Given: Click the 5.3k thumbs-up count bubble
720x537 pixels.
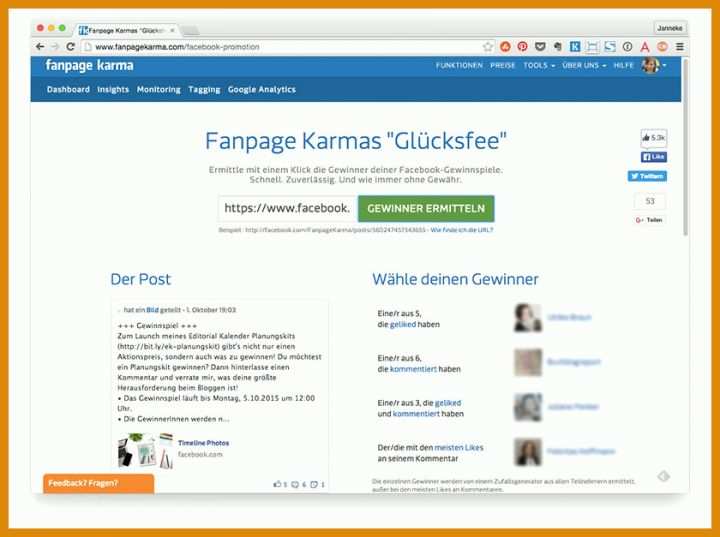Looking at the screenshot, I should tap(654, 138).
